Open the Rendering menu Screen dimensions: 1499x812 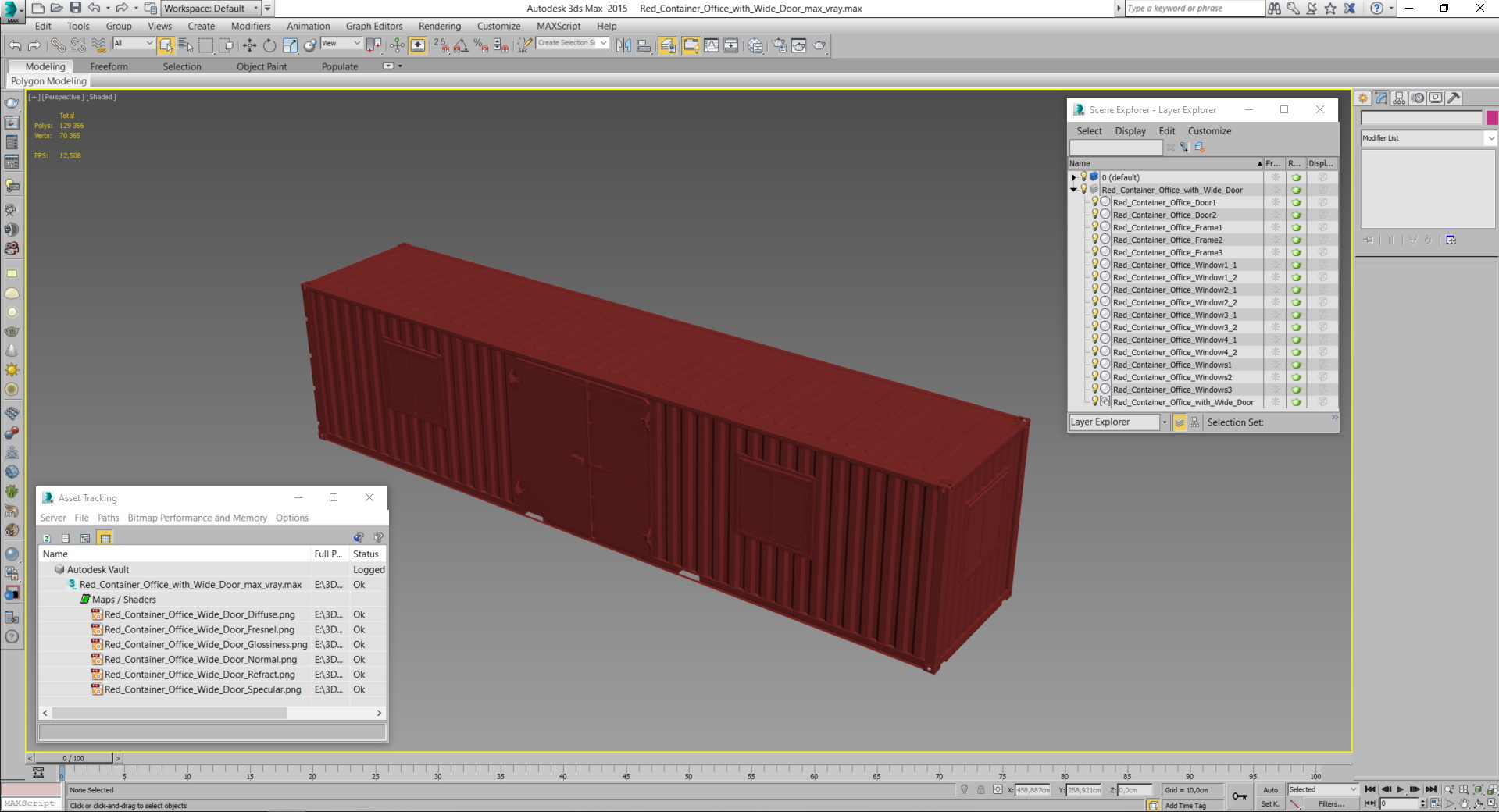pyautogui.click(x=440, y=26)
